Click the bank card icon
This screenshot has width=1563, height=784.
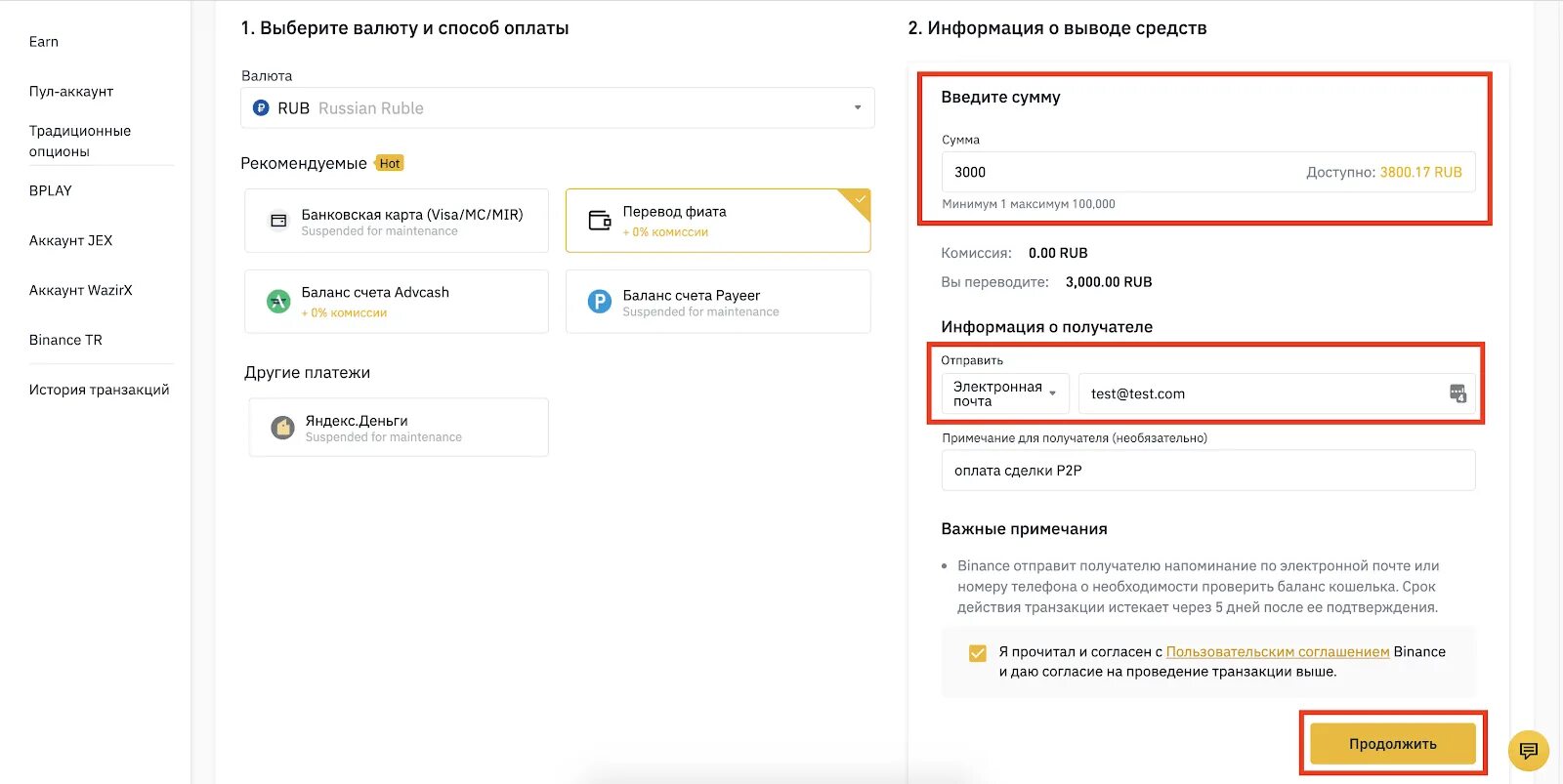tap(278, 221)
